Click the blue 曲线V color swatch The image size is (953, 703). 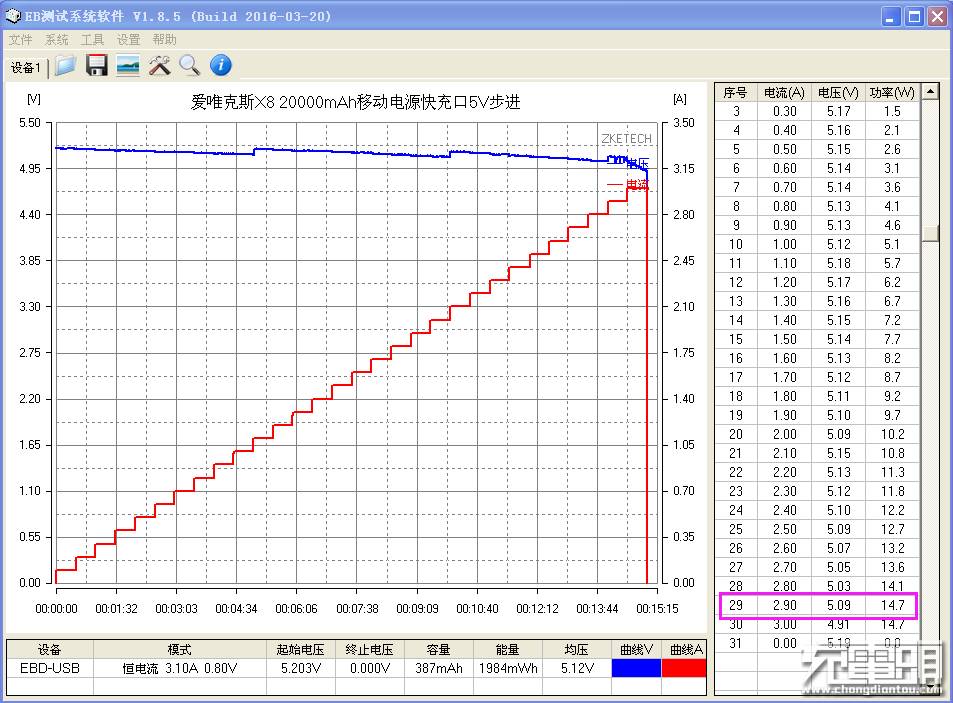pos(636,668)
